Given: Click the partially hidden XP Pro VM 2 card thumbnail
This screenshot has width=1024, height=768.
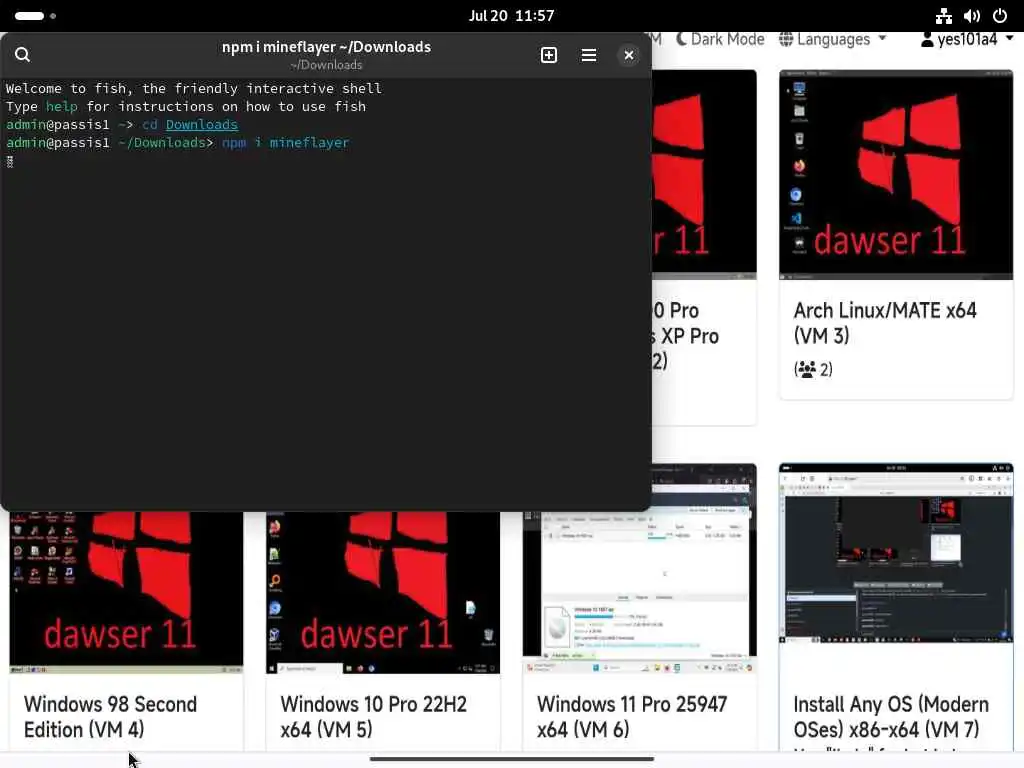Looking at the screenshot, I should [x=704, y=175].
